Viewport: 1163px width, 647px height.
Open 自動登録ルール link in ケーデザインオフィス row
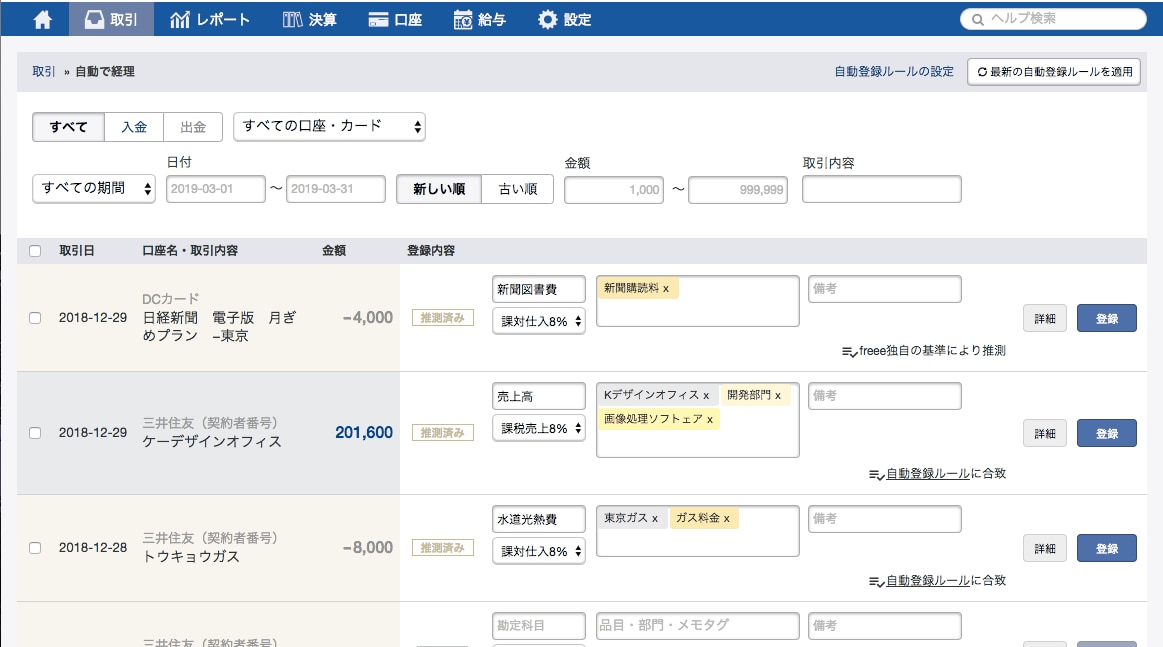[929, 473]
